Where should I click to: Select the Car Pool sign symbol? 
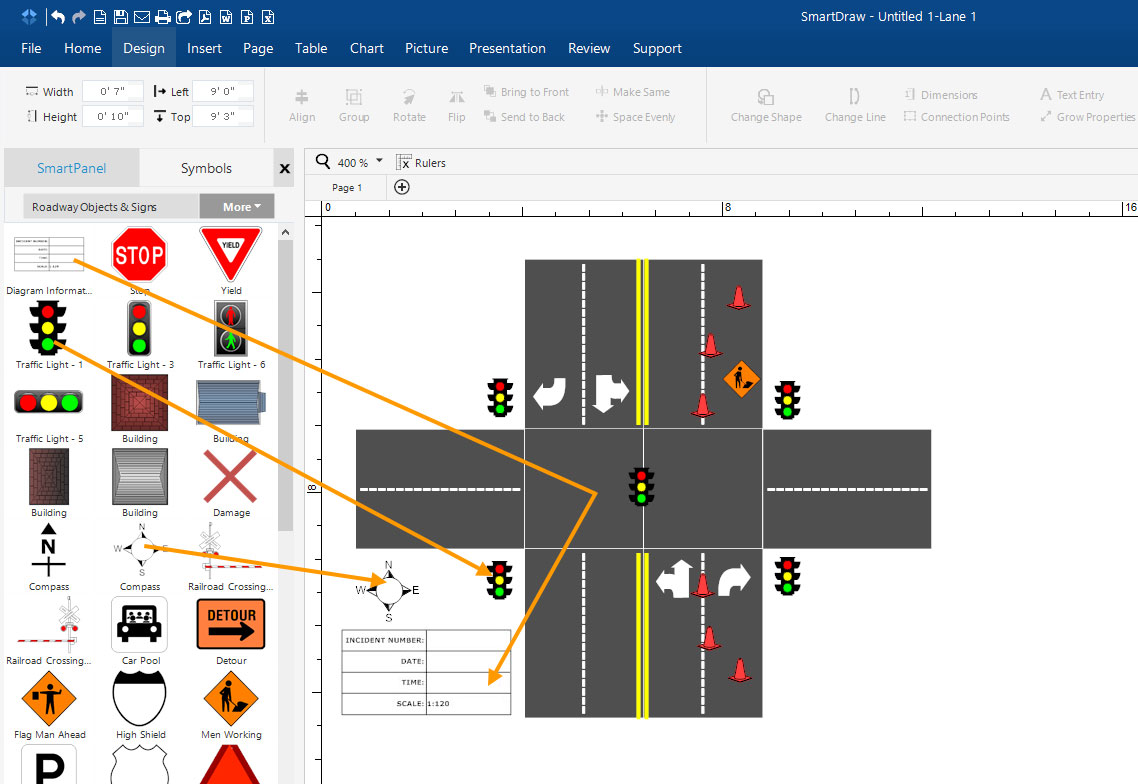138,624
